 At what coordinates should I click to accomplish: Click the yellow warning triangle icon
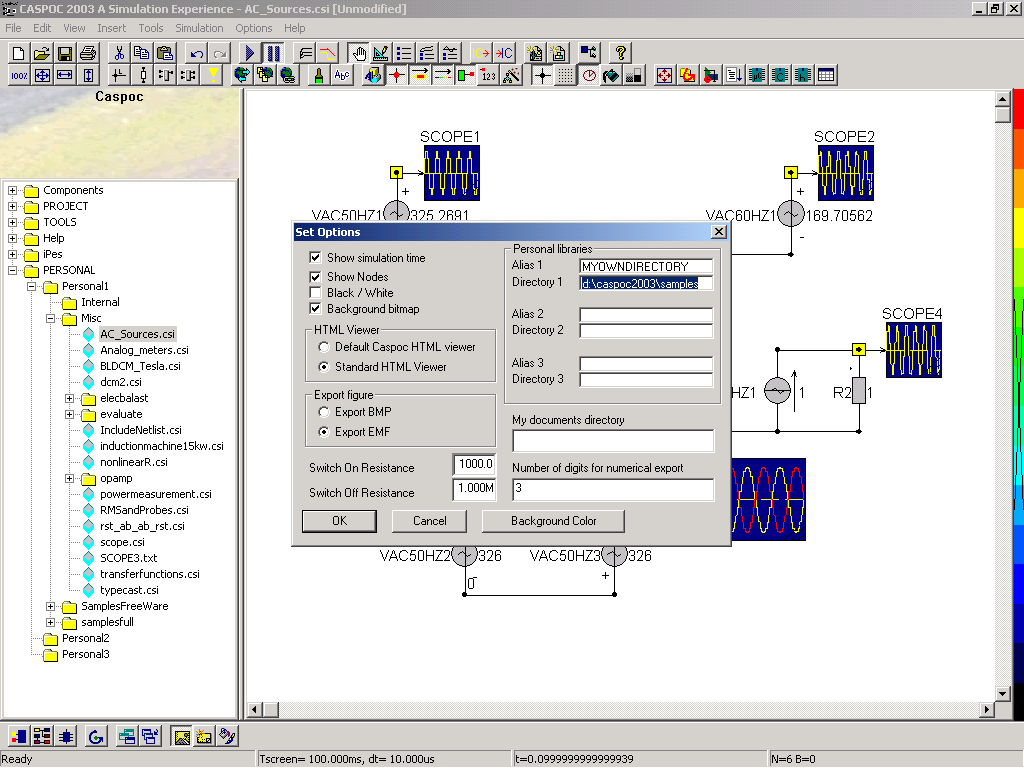(213, 76)
